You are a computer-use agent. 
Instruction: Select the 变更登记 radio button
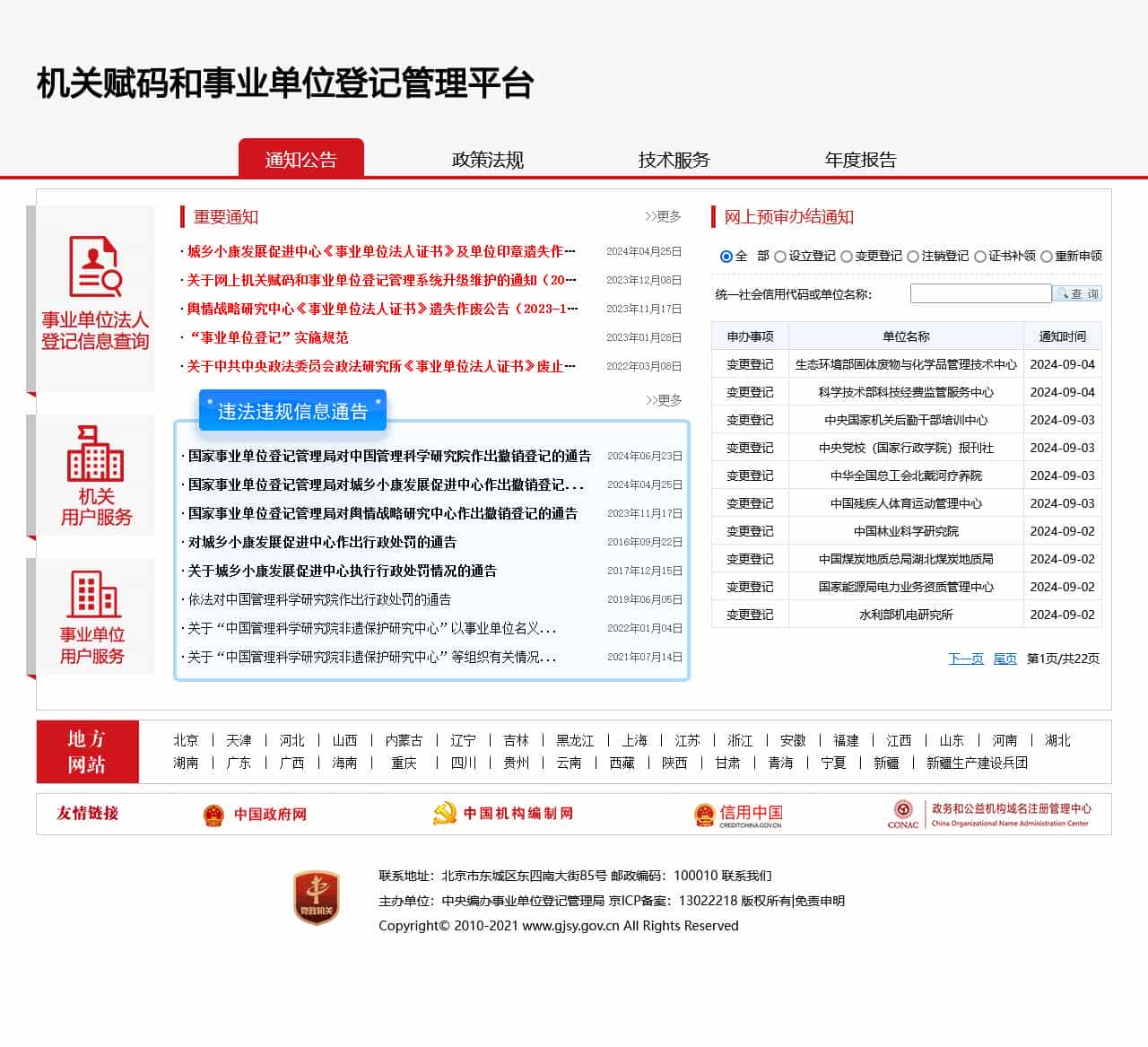click(847, 257)
